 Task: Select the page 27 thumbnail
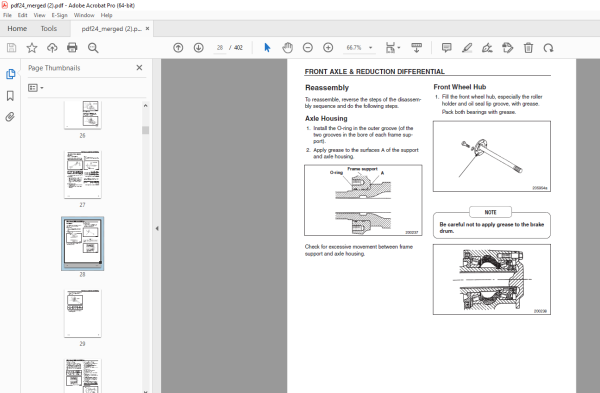83,174
